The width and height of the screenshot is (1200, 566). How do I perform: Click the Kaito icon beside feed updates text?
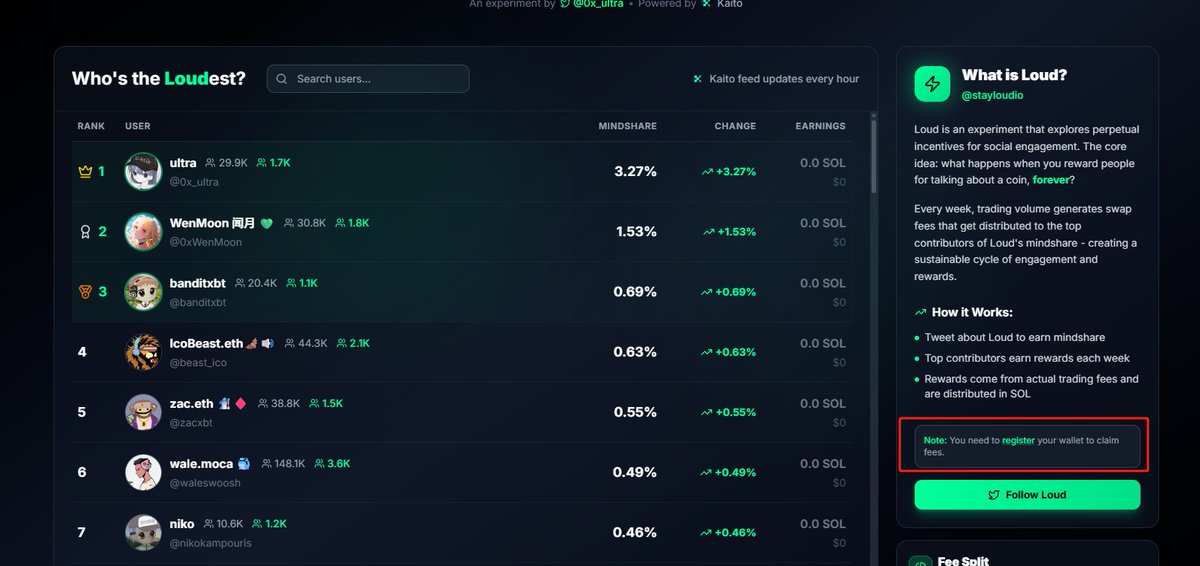click(698, 79)
